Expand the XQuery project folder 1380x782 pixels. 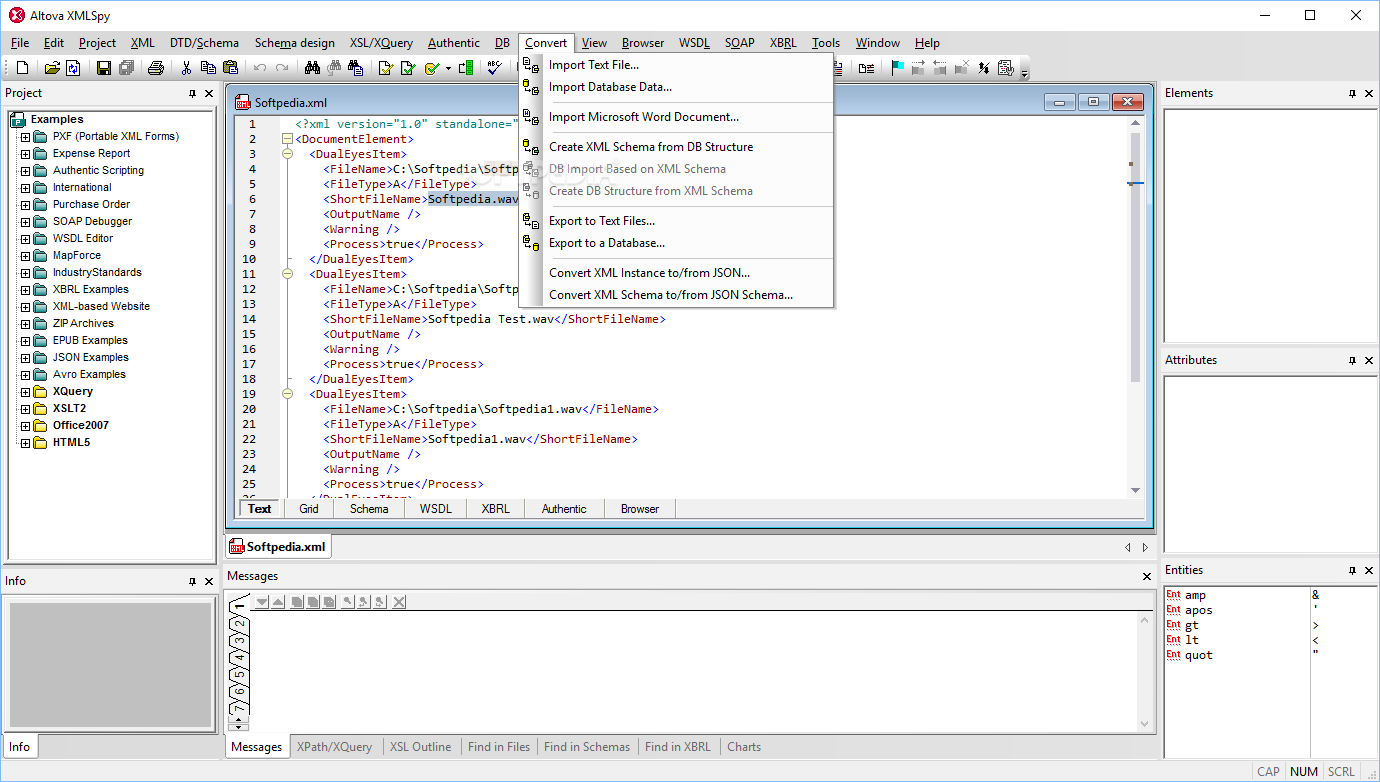[x=26, y=392]
